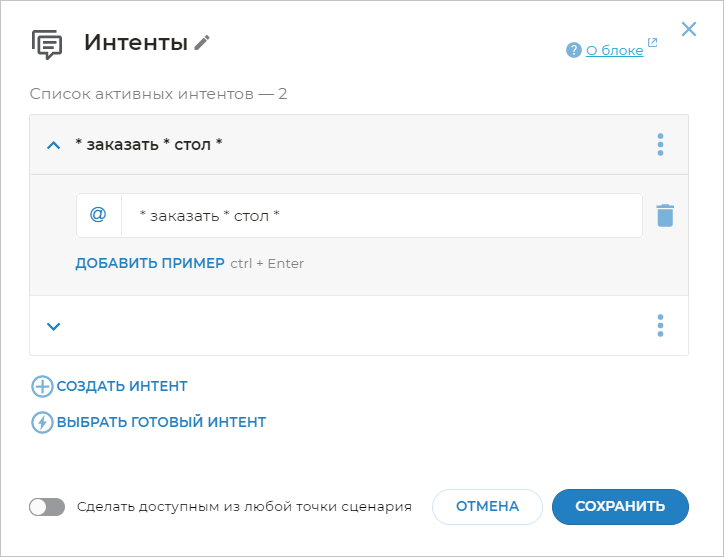This screenshot has width=724, height=557.
Task: Open the «О блоке» help link
Action: 614,50
